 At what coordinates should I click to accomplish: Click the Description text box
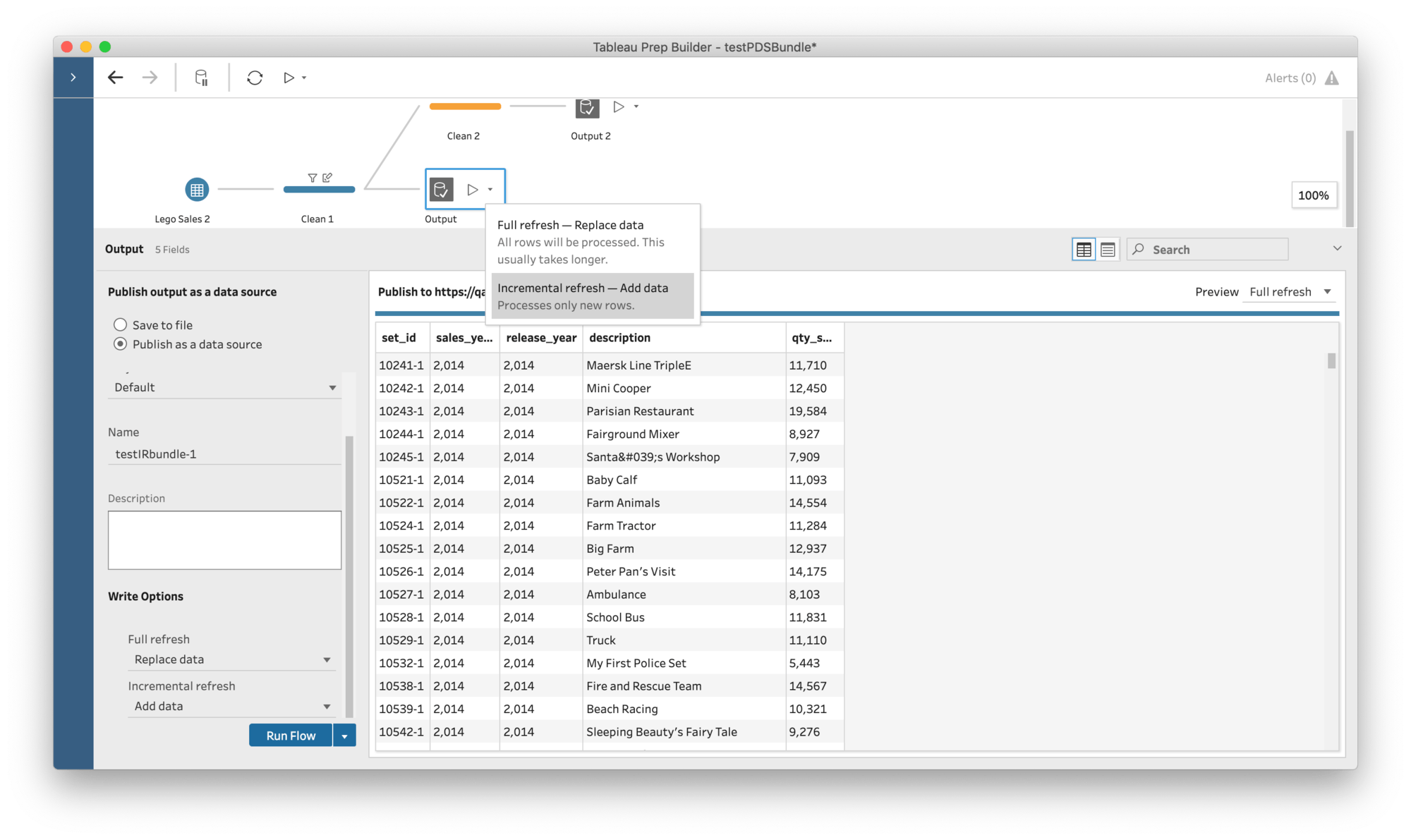[225, 540]
